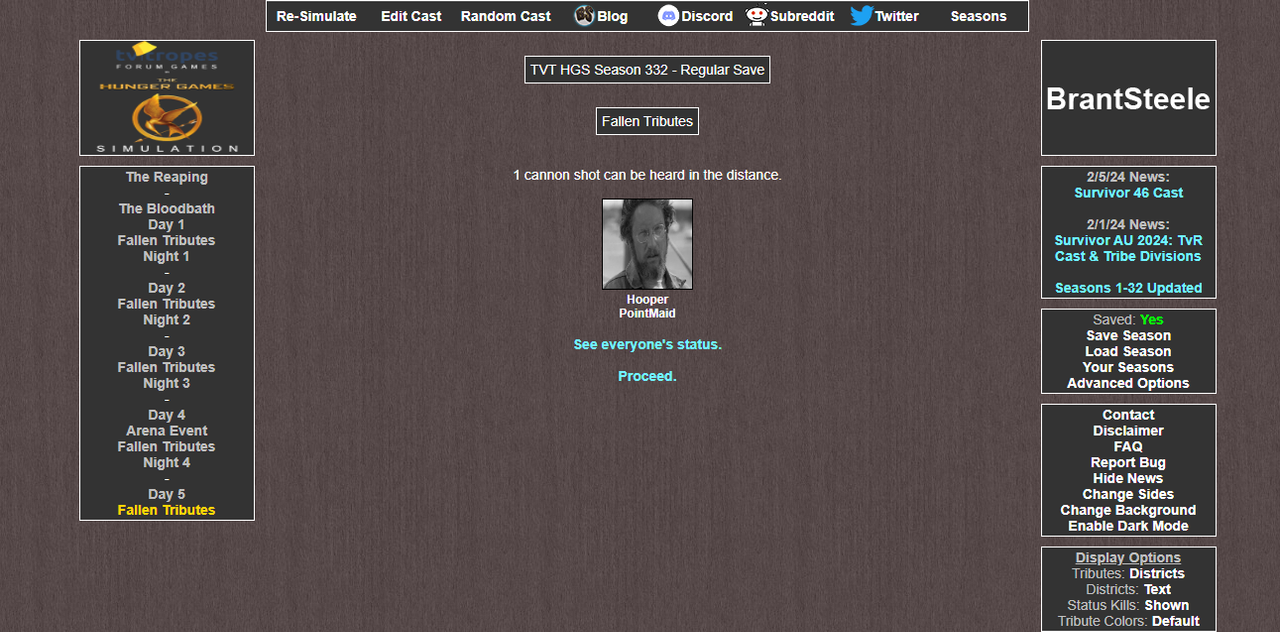This screenshot has width=1280, height=632.
Task: Jump to Day 1
Action: pos(166,225)
